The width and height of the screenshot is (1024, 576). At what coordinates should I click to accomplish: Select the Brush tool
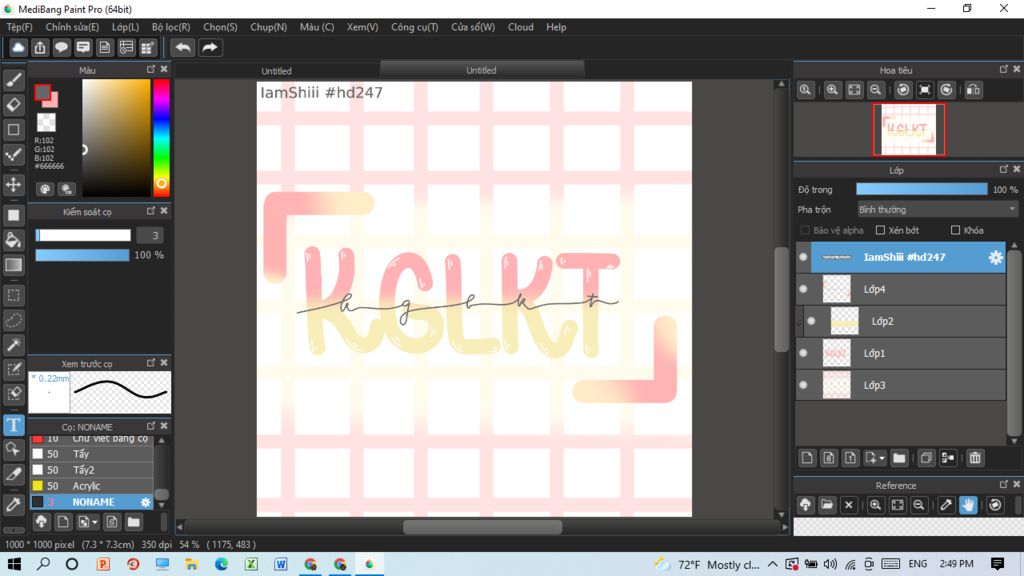point(13,80)
